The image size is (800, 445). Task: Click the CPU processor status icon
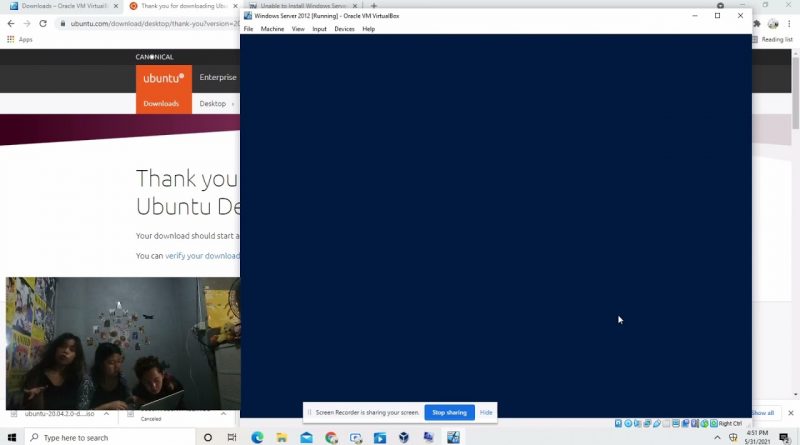pyautogui.click(x=695, y=424)
